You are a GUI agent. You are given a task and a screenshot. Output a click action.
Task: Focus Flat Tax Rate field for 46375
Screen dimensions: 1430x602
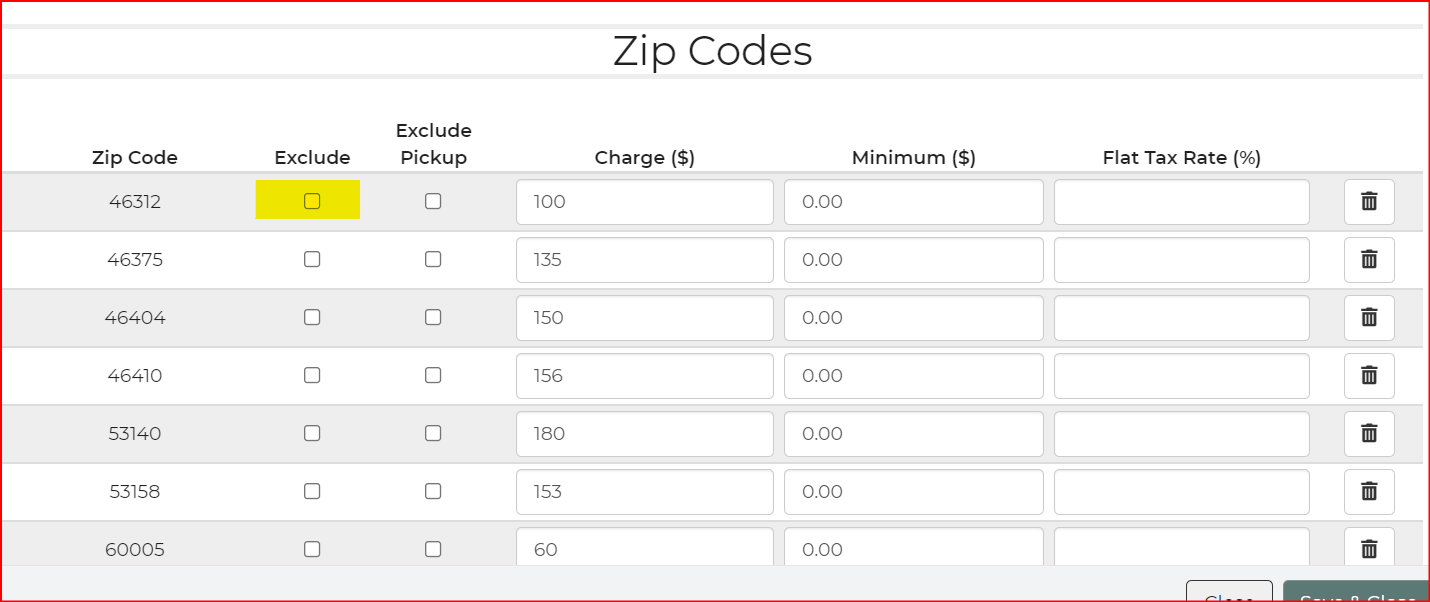[1181, 260]
